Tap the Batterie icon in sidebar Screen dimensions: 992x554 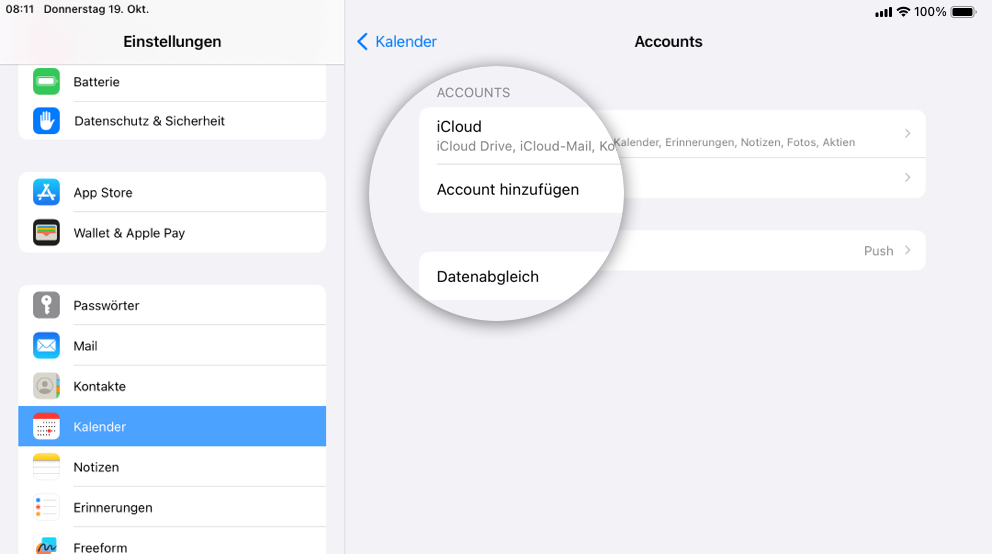(46, 82)
